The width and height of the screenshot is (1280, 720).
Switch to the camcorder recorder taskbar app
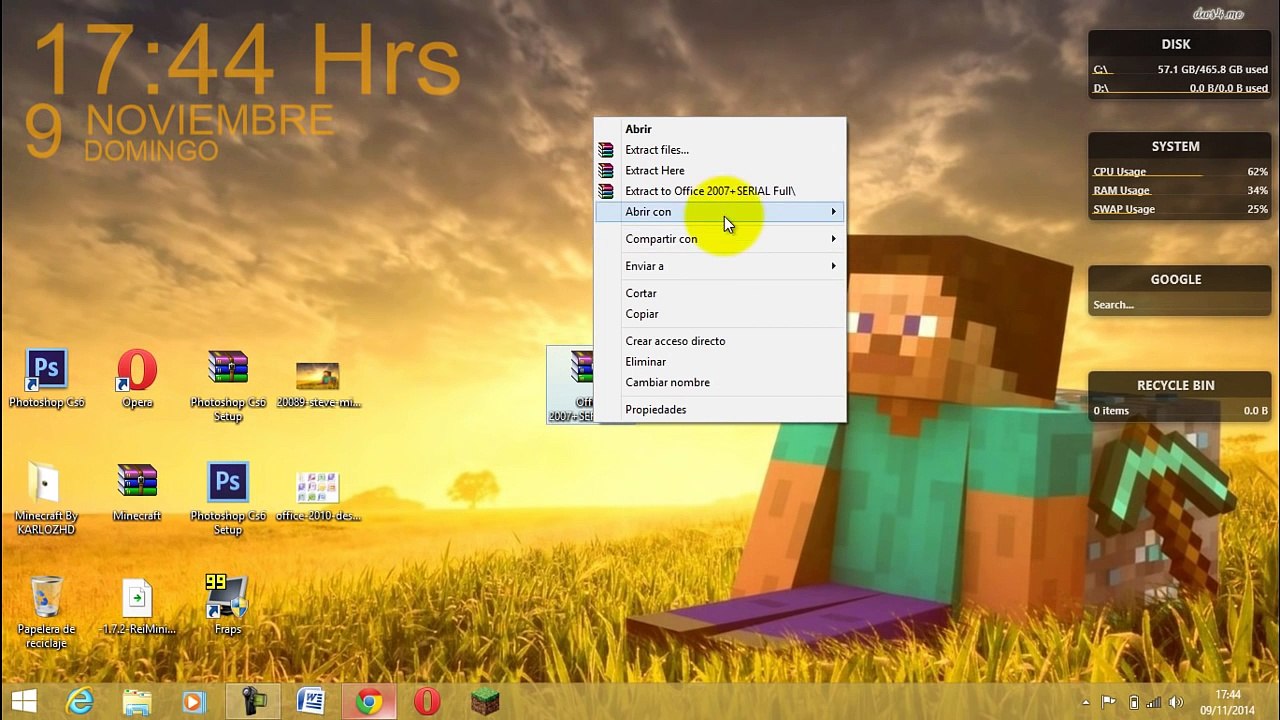(253, 702)
